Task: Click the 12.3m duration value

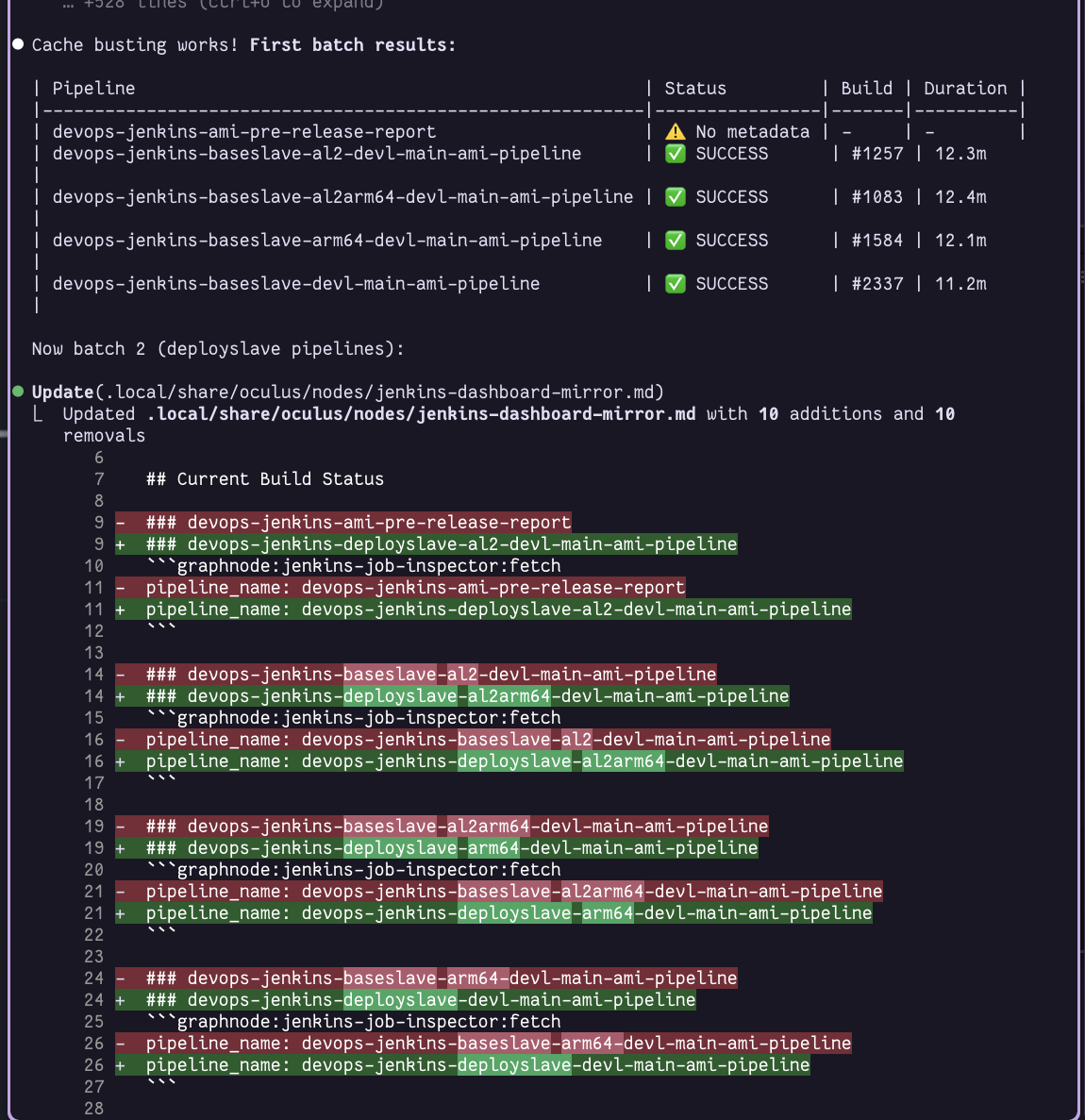Action: coord(960,154)
